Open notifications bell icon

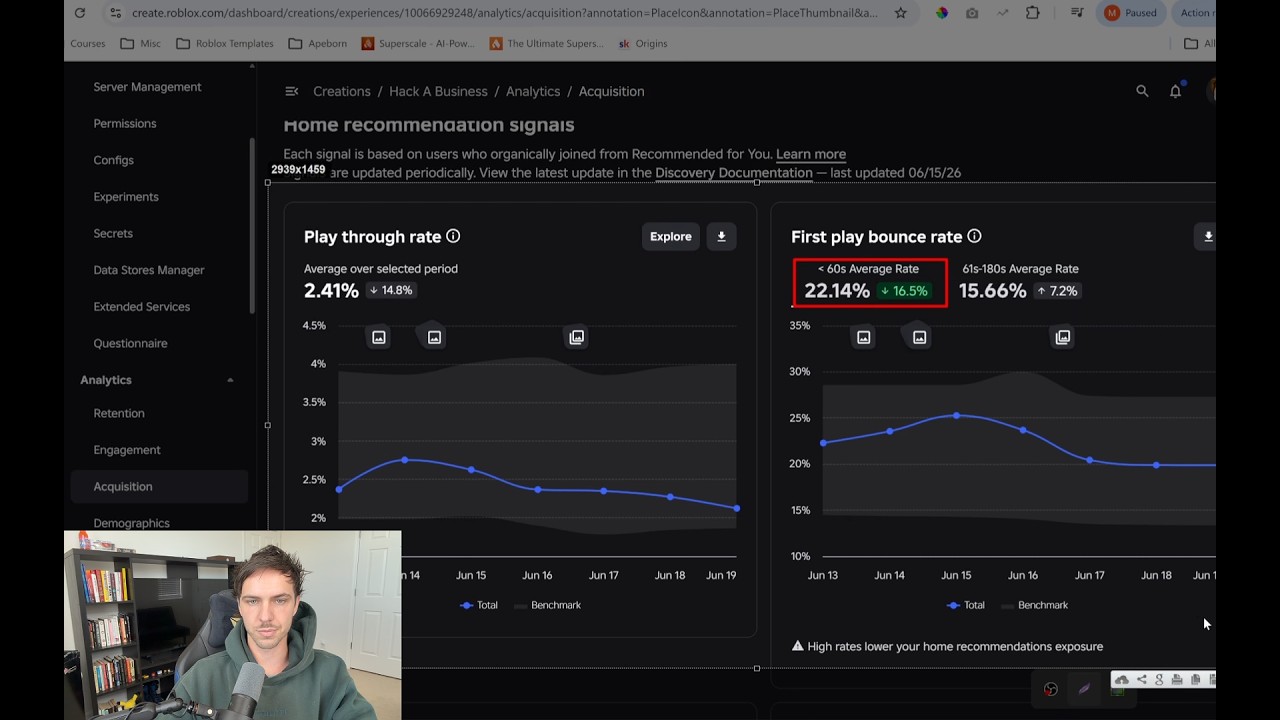[1176, 91]
